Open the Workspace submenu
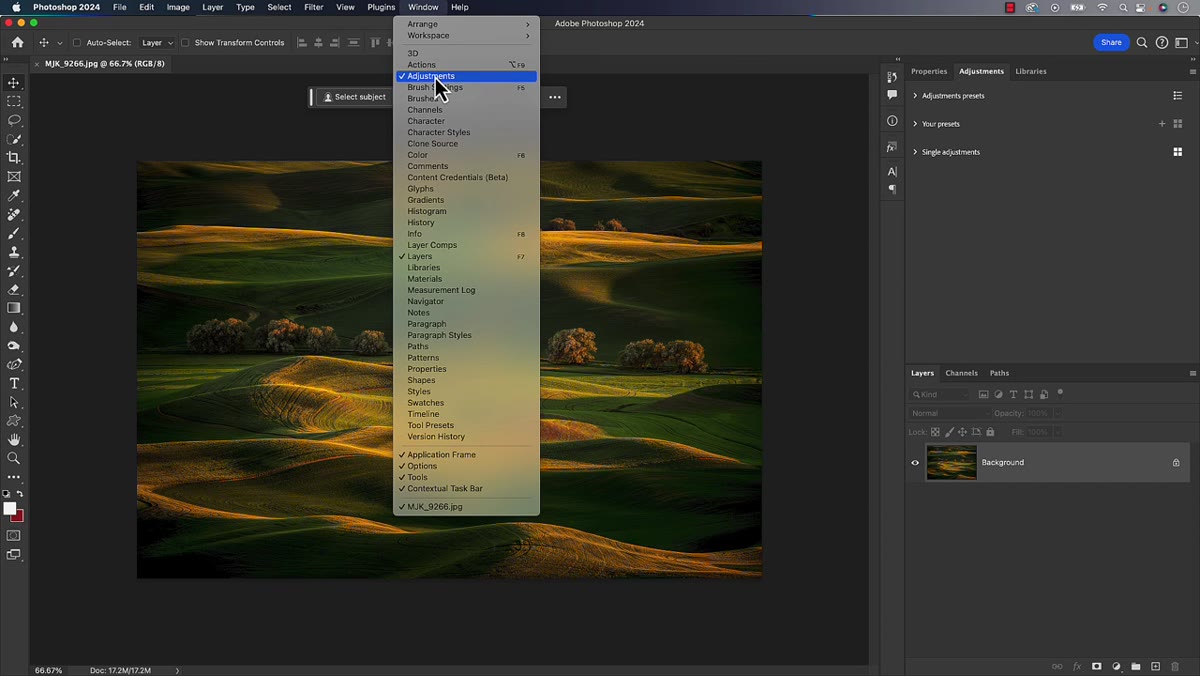This screenshot has width=1200, height=676. (466, 36)
